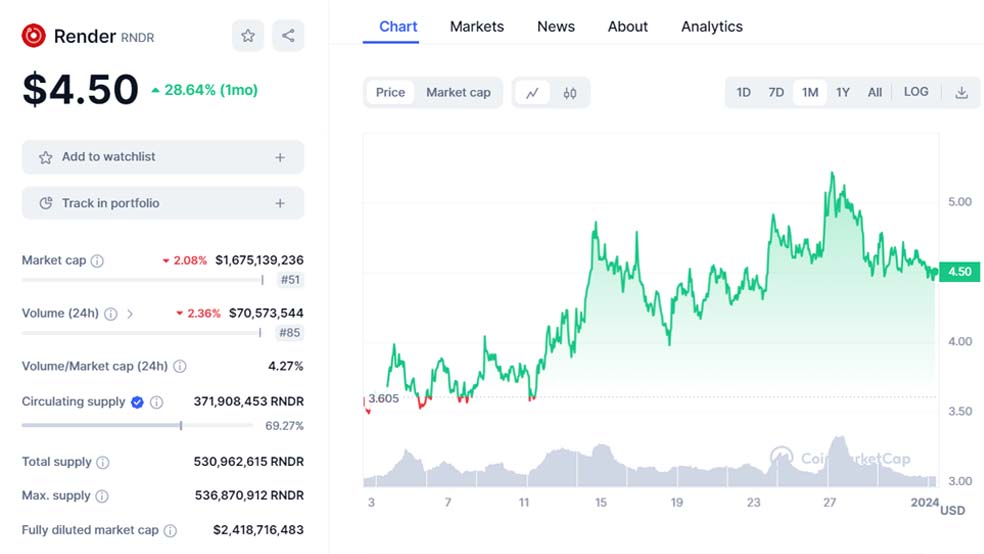Open the Analytics tab
The height and width of the screenshot is (554, 984).
[x=712, y=26]
